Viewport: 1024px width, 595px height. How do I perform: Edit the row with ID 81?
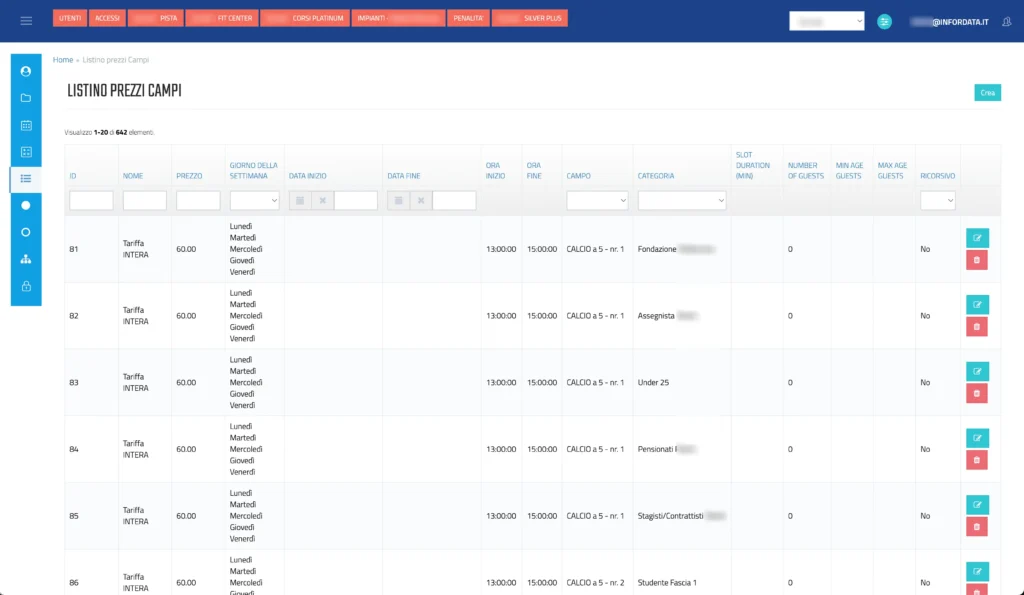(x=976, y=238)
